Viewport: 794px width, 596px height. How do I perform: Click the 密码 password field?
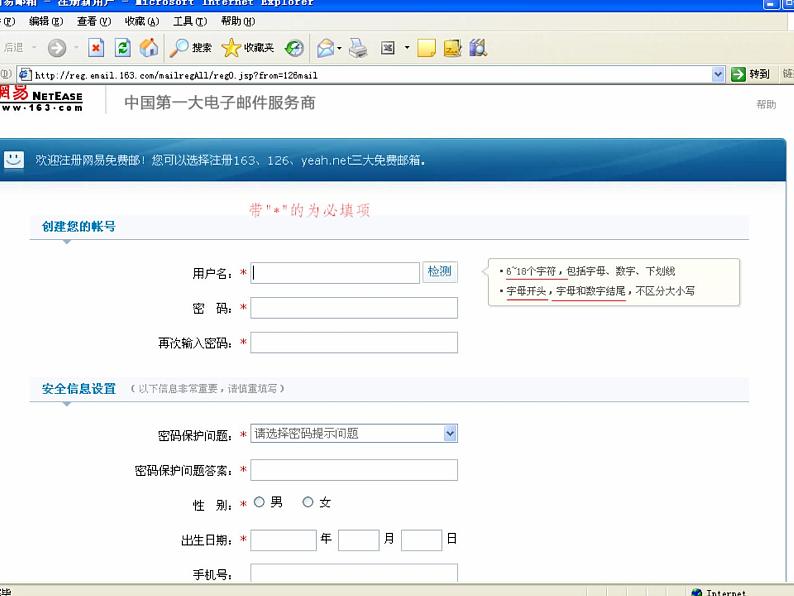point(354,308)
